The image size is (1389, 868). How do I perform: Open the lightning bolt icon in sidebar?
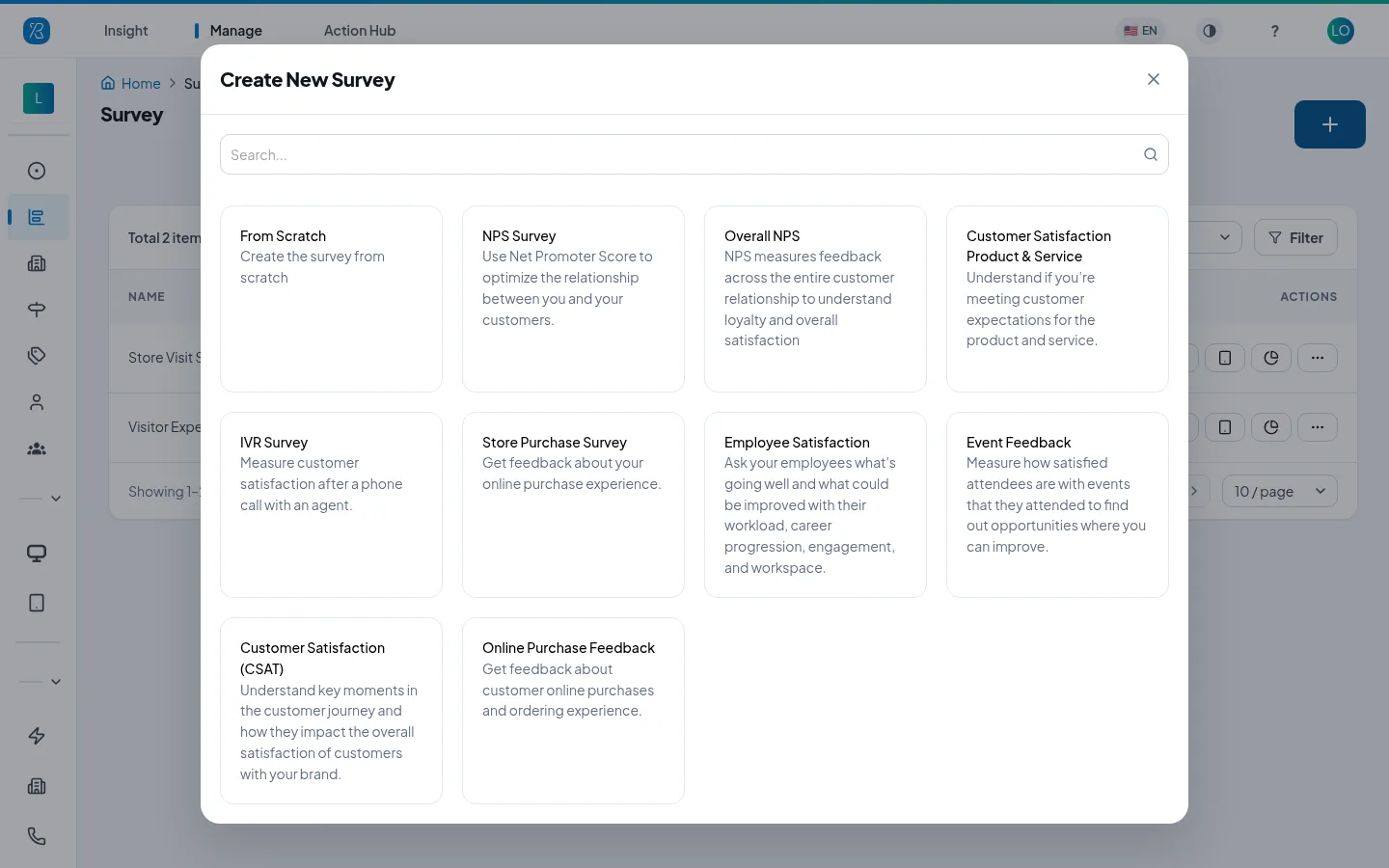coord(37,736)
